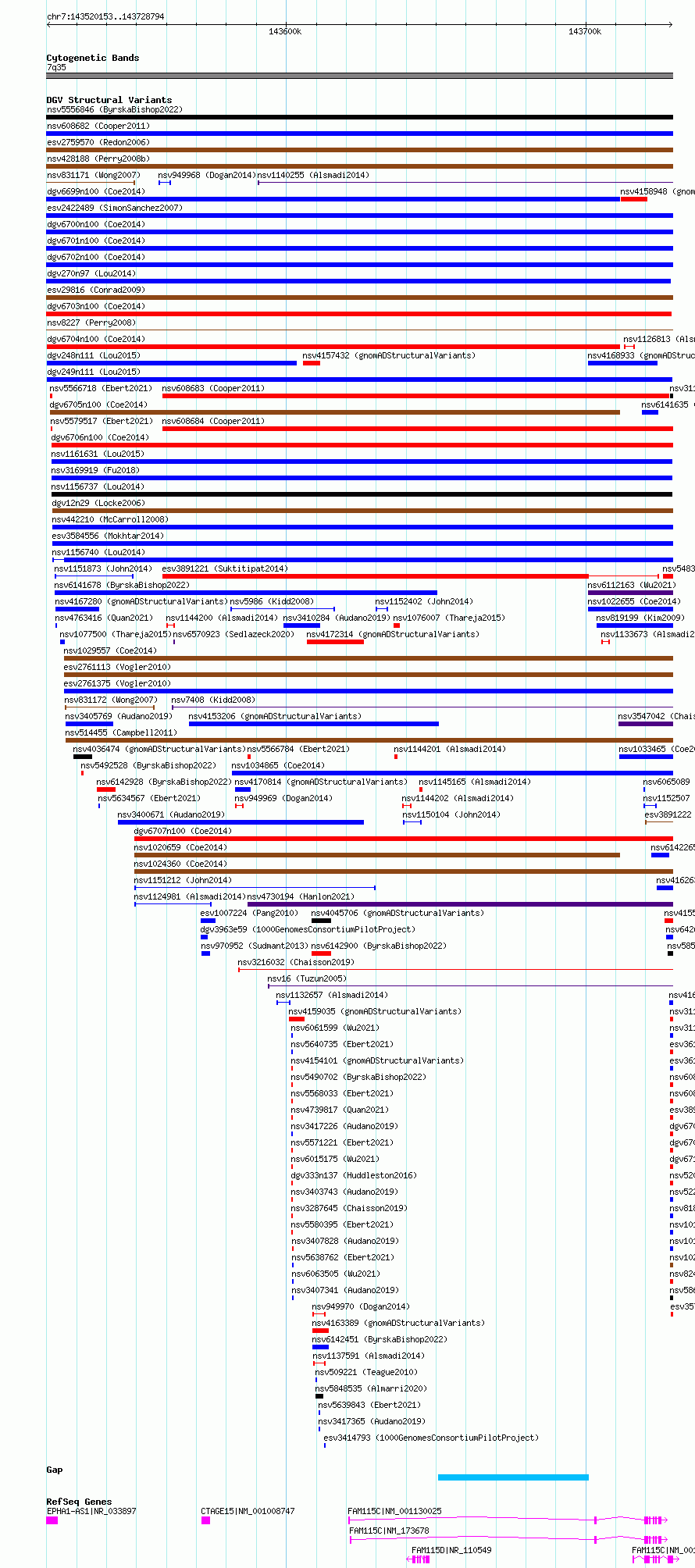Click the nsv8227 (Perry2008) label

pos(91,323)
